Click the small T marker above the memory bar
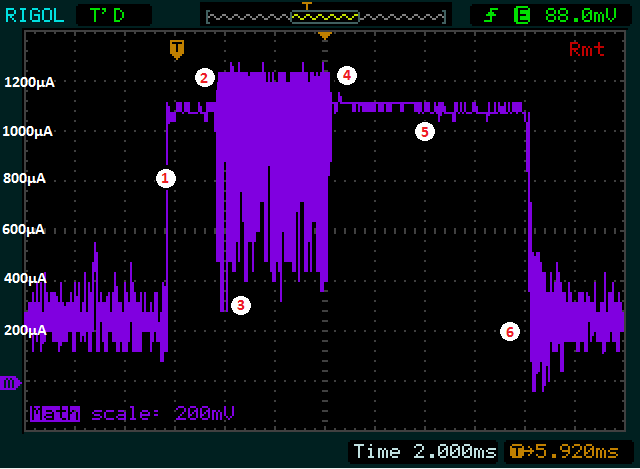Viewport: 640px width, 469px height. click(307, 6)
